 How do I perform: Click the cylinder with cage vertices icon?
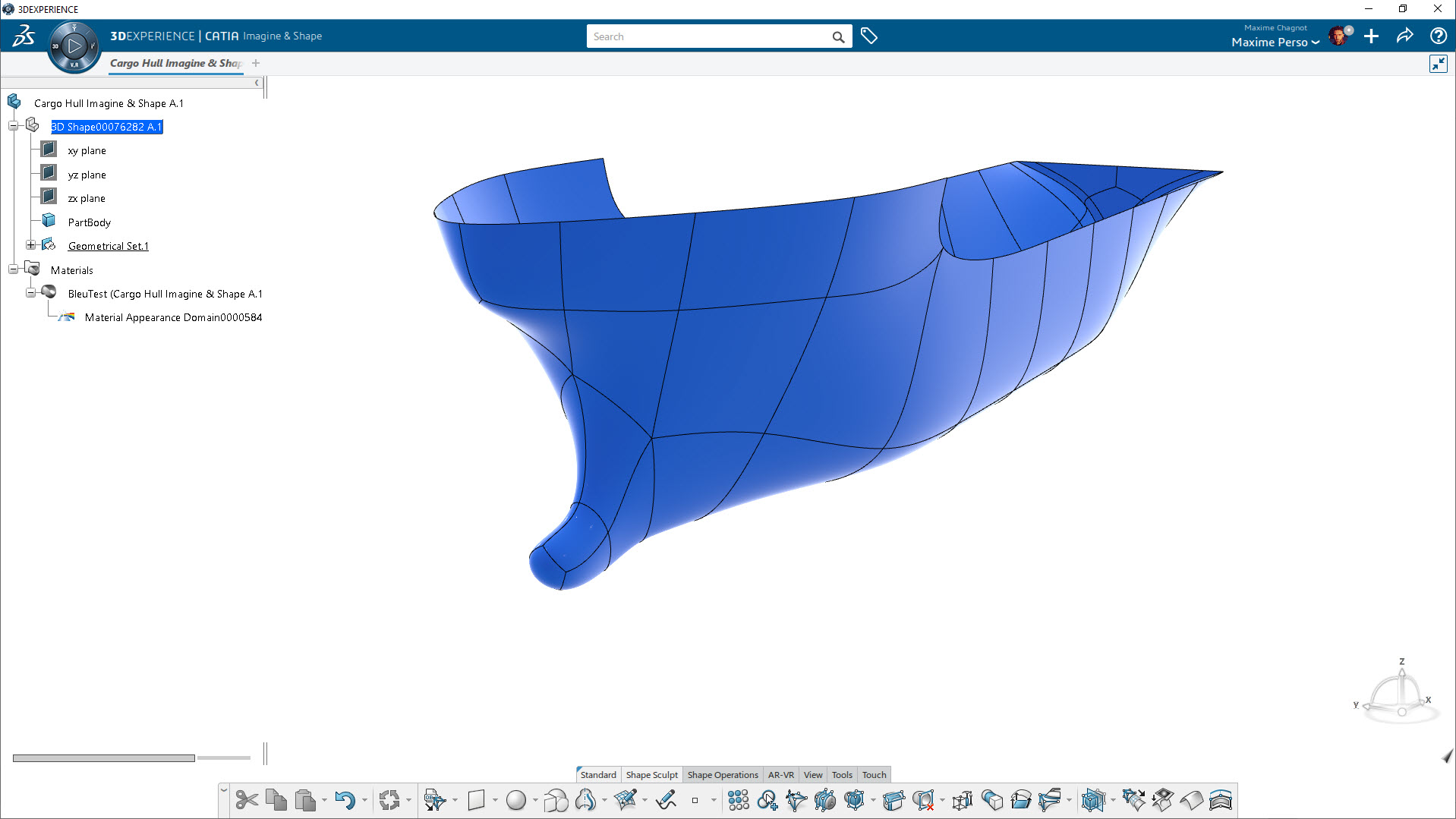click(824, 800)
